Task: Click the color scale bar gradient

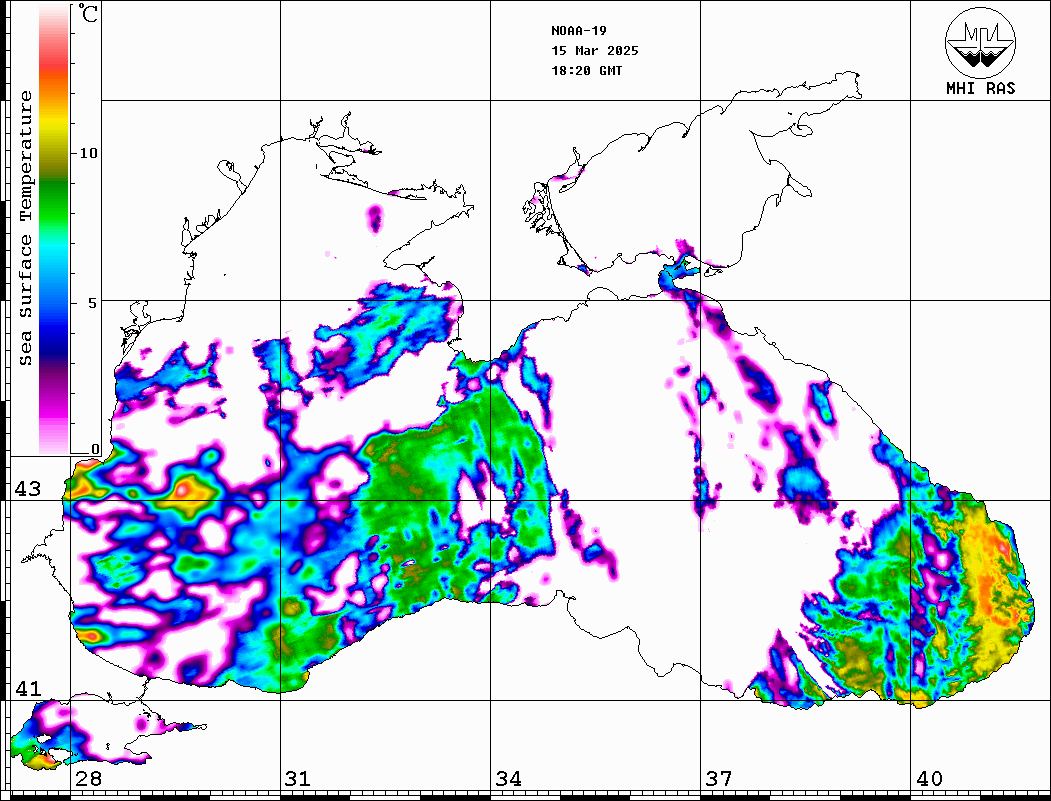Action: pyautogui.click(x=54, y=229)
